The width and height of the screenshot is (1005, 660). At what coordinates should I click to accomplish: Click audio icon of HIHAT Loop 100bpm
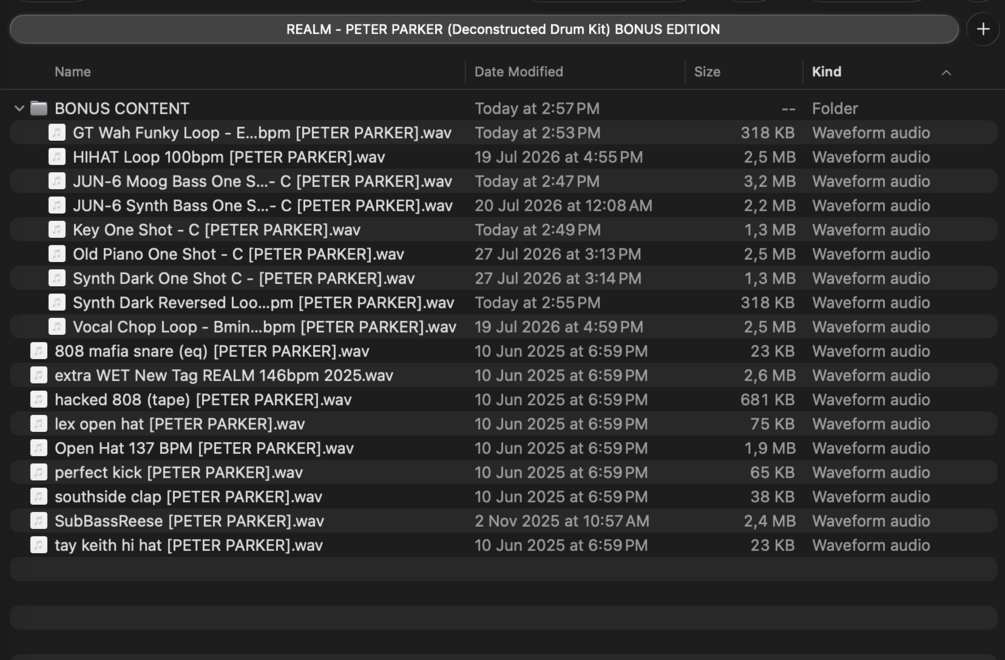point(57,157)
